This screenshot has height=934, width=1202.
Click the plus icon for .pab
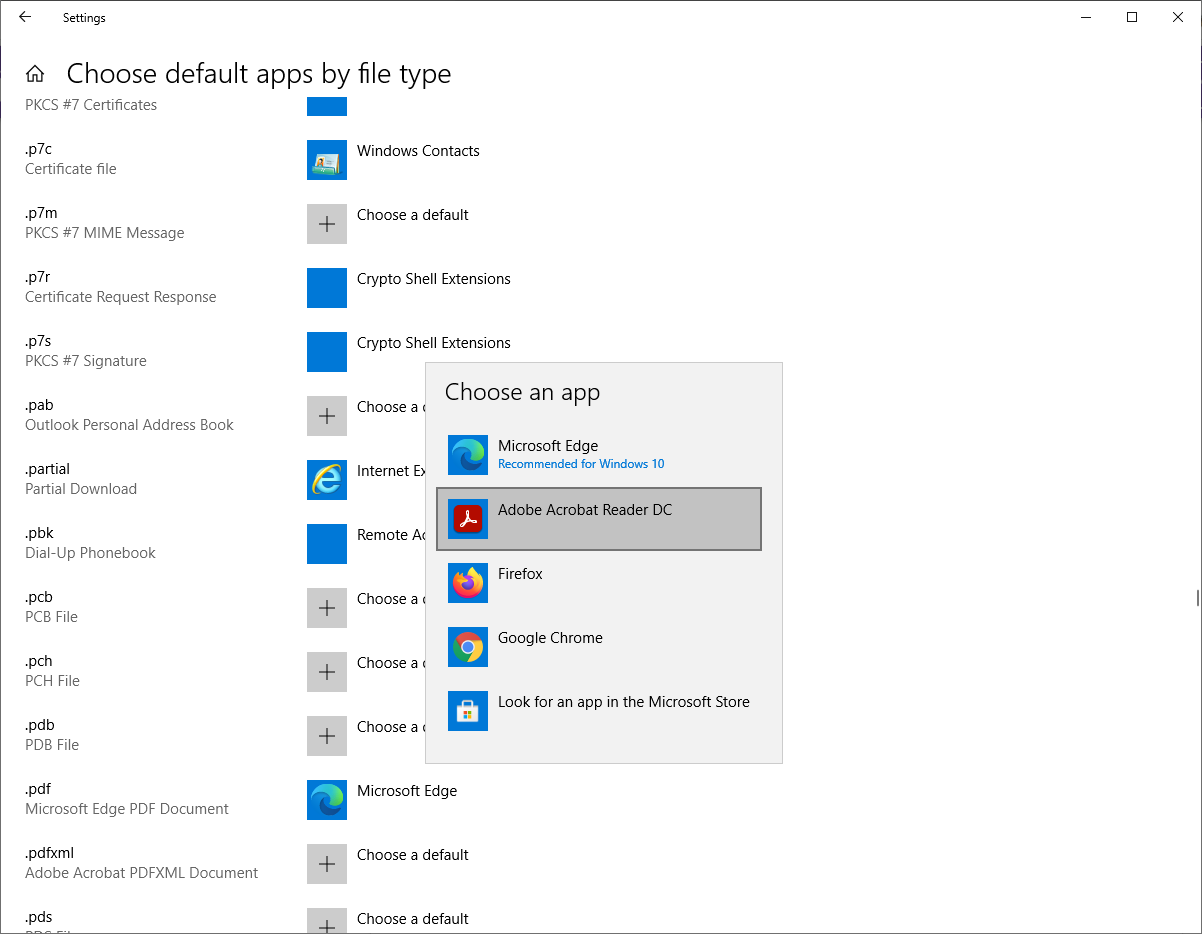[x=327, y=416]
